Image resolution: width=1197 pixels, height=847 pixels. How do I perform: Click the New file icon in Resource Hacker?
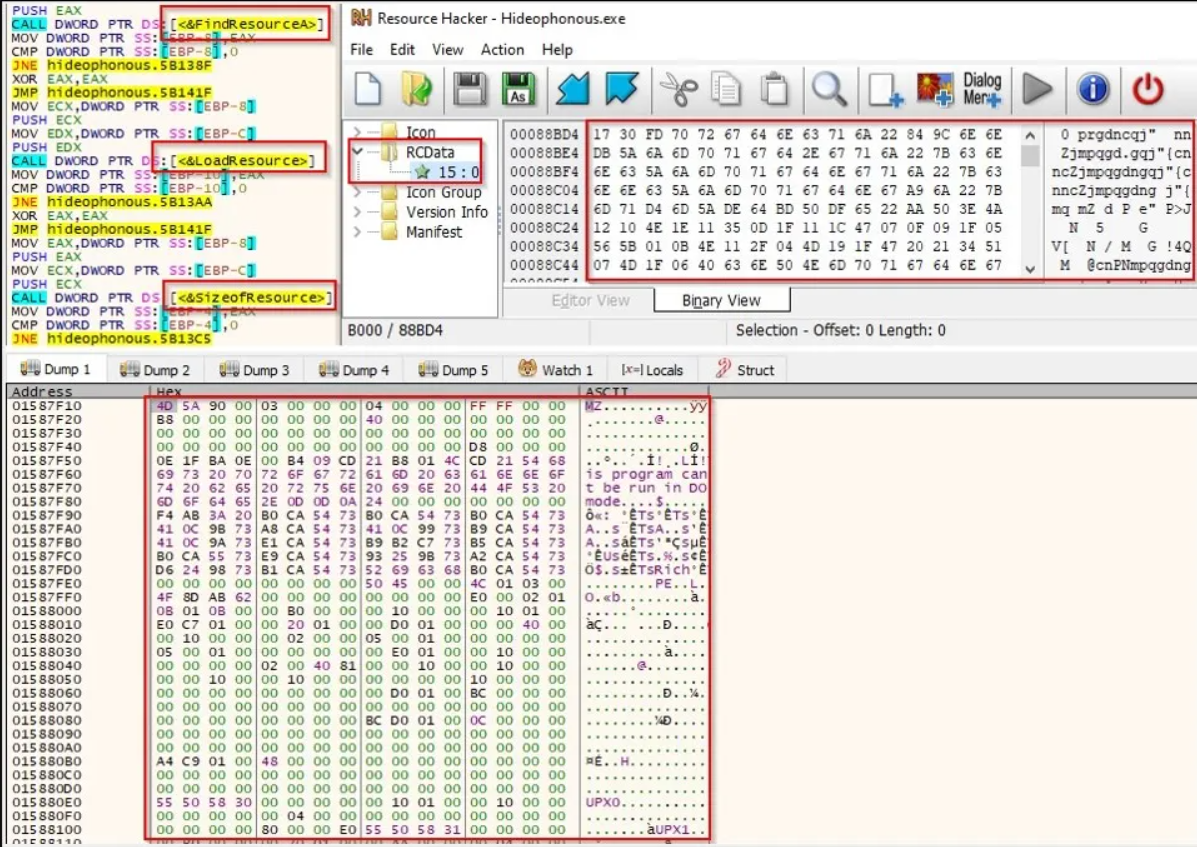tap(368, 89)
